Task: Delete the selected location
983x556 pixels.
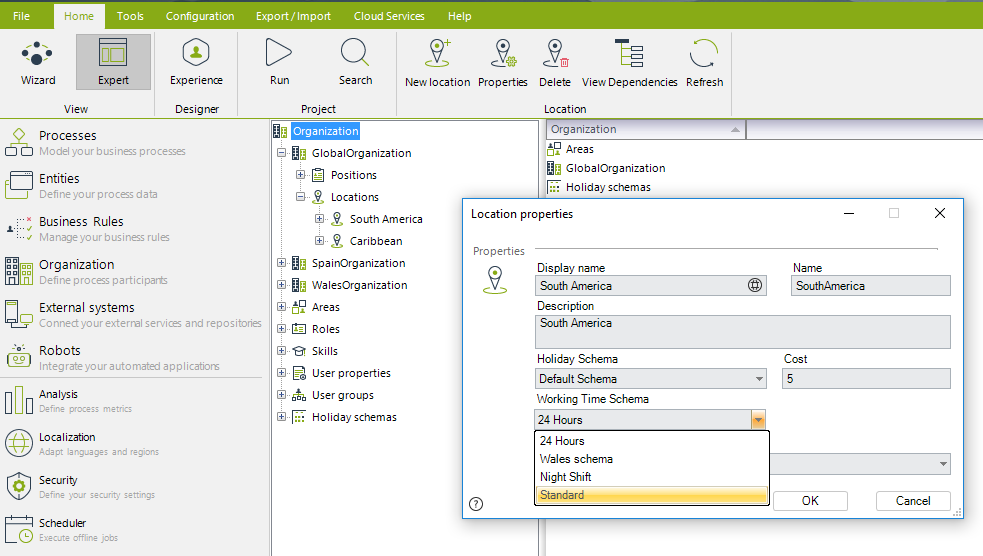Action: [x=555, y=63]
